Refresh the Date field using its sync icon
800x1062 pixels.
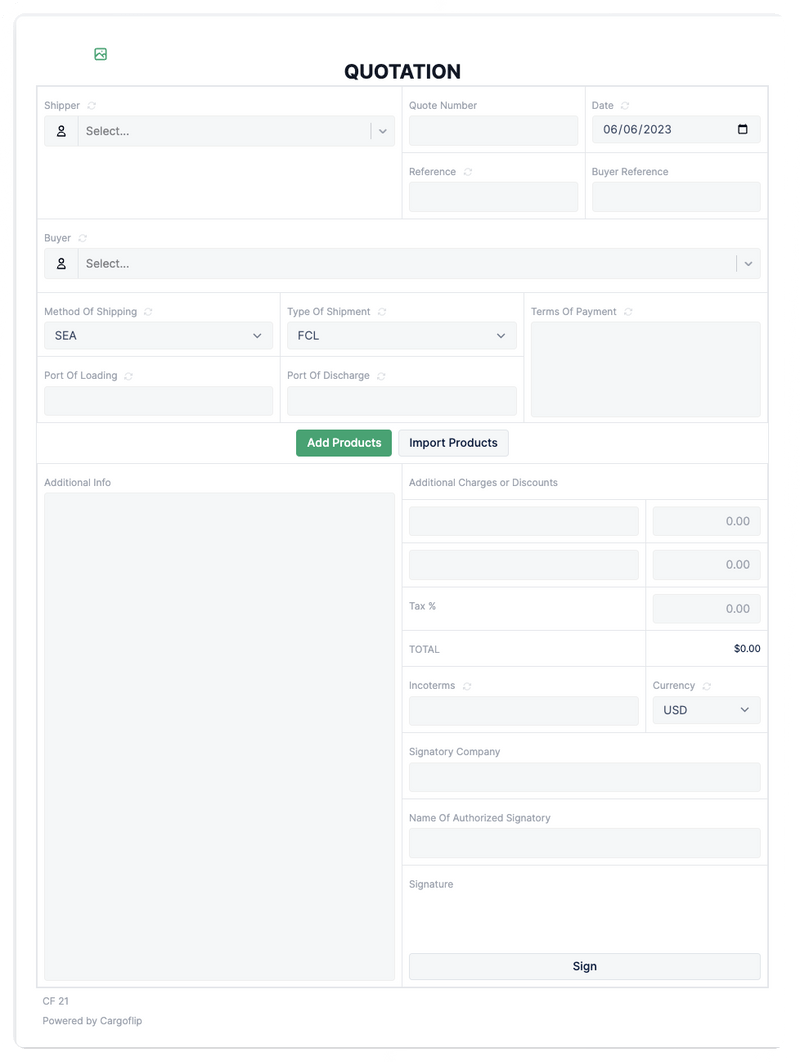click(625, 105)
